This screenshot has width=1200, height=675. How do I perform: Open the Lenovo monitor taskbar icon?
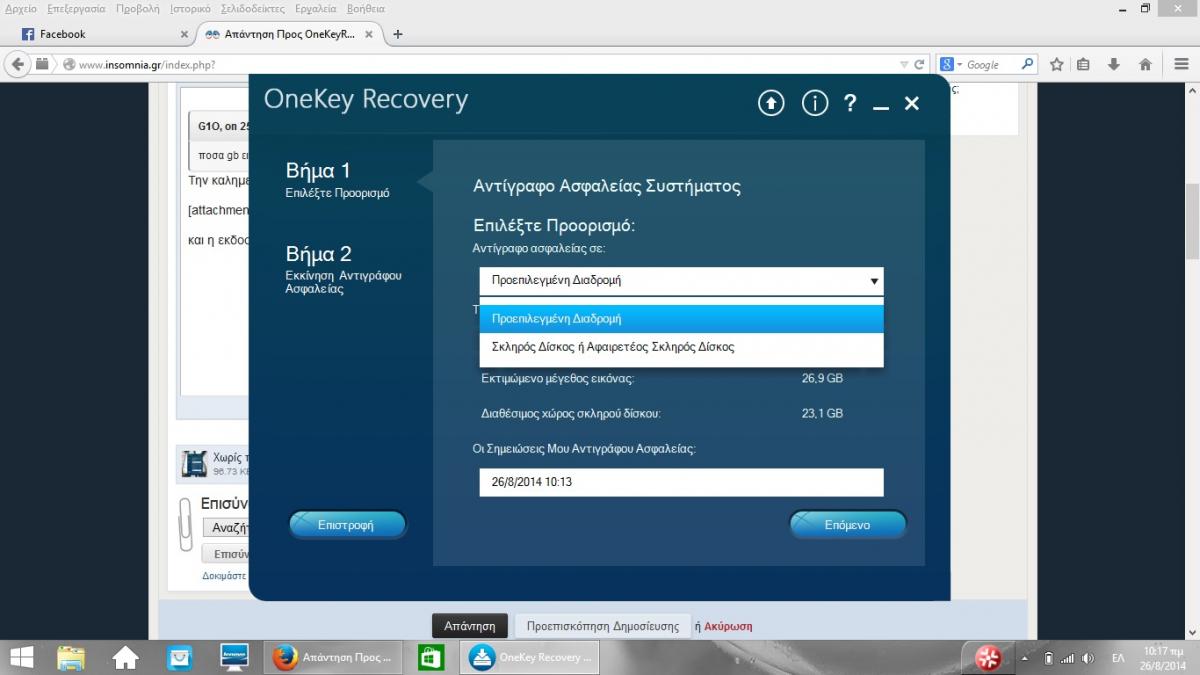point(234,657)
